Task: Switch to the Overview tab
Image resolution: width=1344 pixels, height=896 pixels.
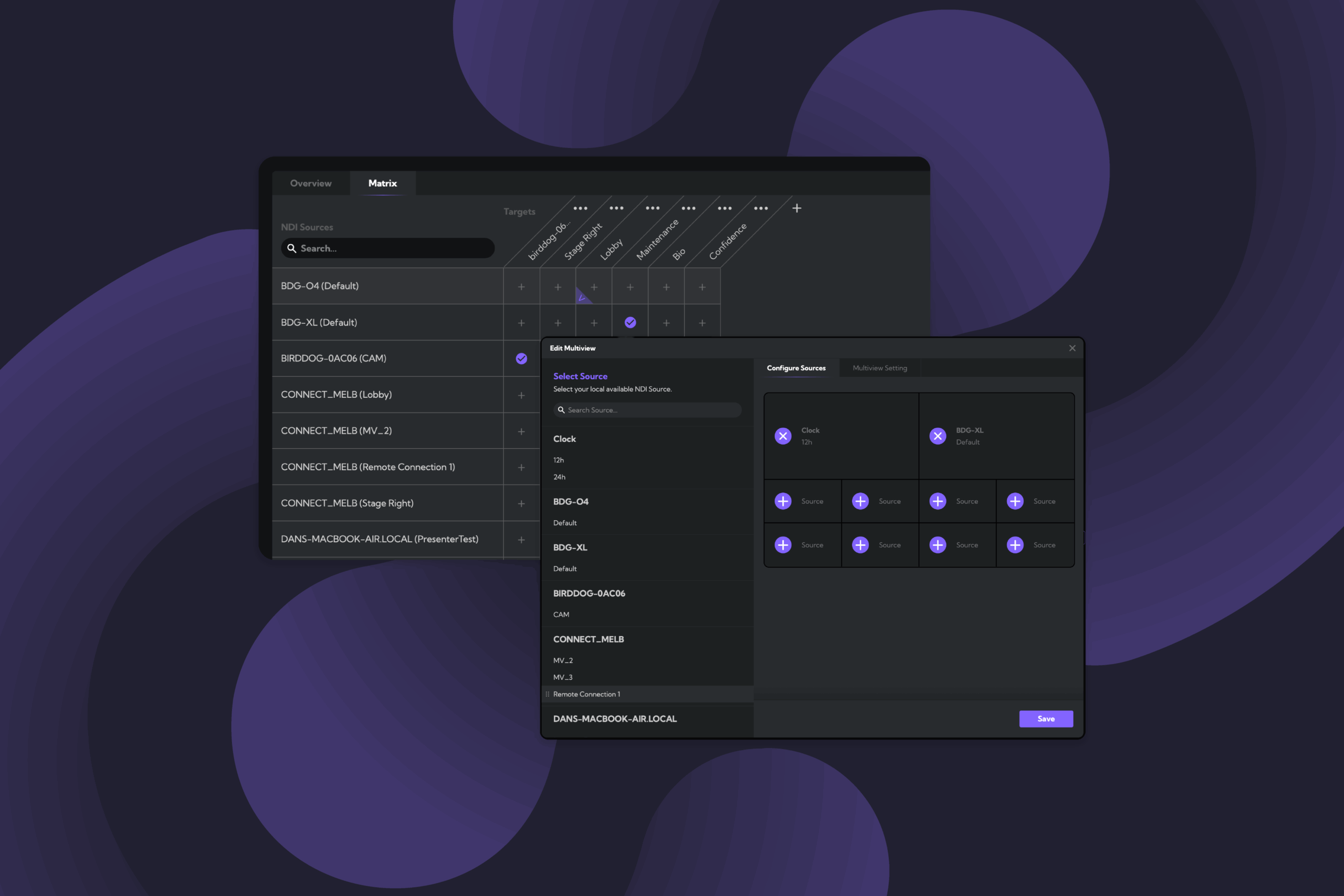Action: coord(311,183)
